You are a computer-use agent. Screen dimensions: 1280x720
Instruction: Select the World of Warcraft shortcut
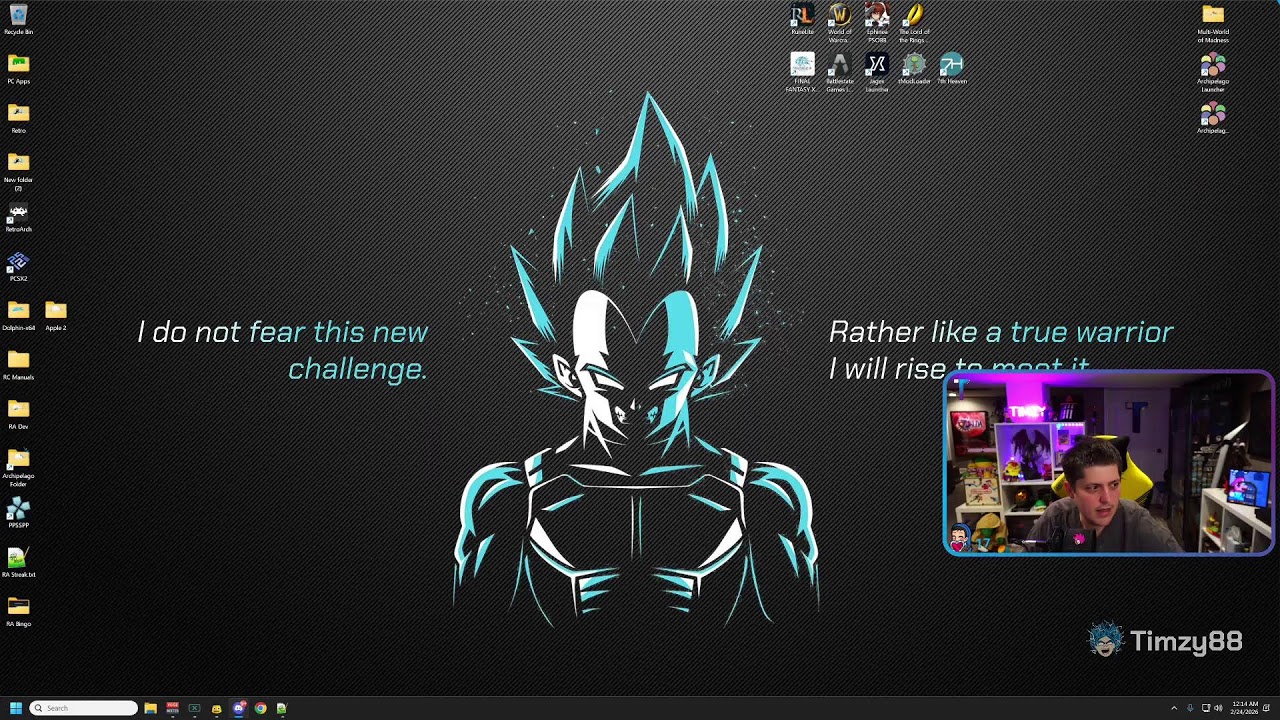pyautogui.click(x=839, y=23)
